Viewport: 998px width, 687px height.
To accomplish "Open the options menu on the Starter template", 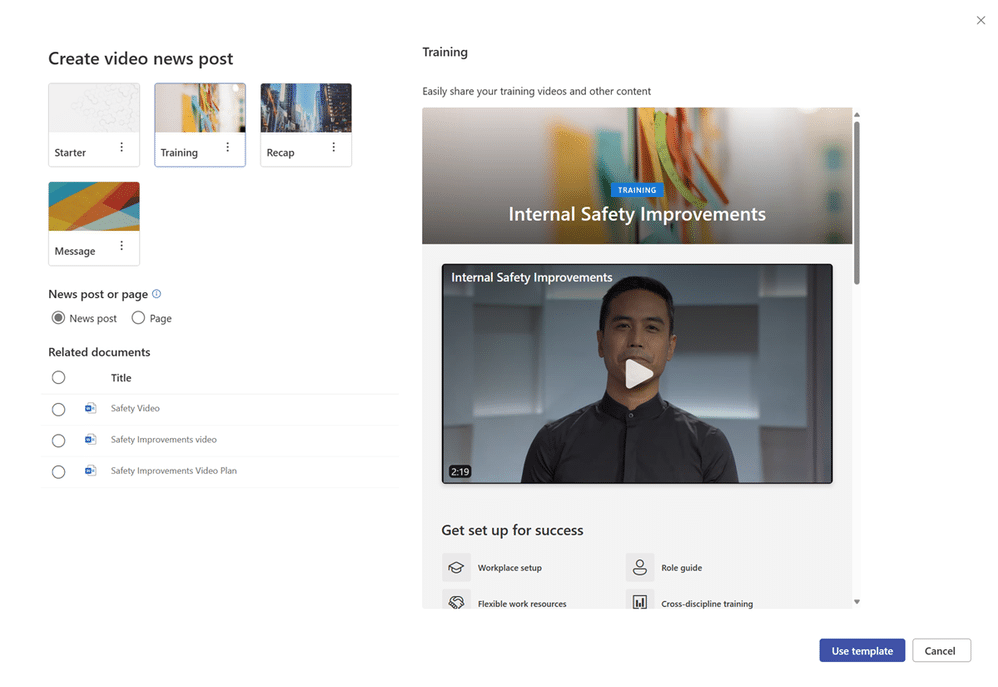I will (122, 147).
